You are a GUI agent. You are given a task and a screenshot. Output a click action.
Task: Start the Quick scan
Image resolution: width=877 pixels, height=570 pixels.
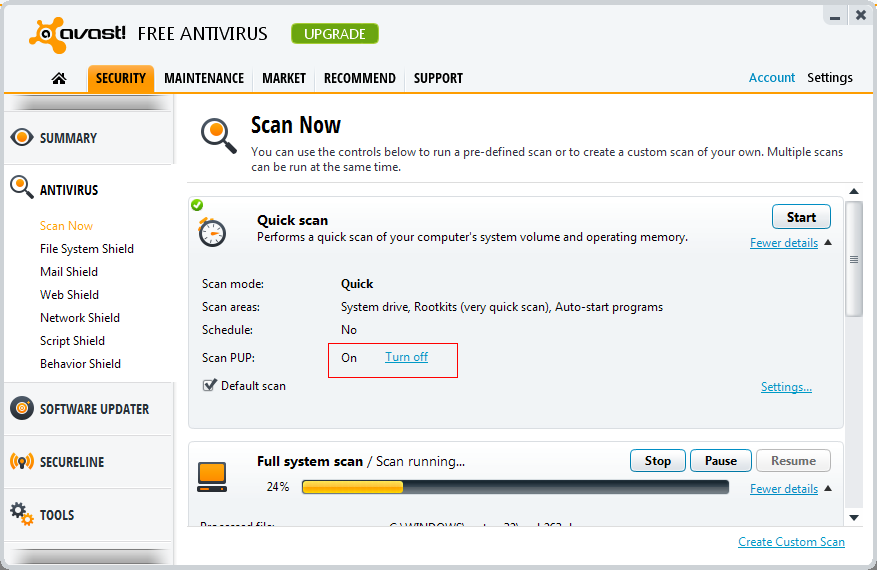click(801, 217)
